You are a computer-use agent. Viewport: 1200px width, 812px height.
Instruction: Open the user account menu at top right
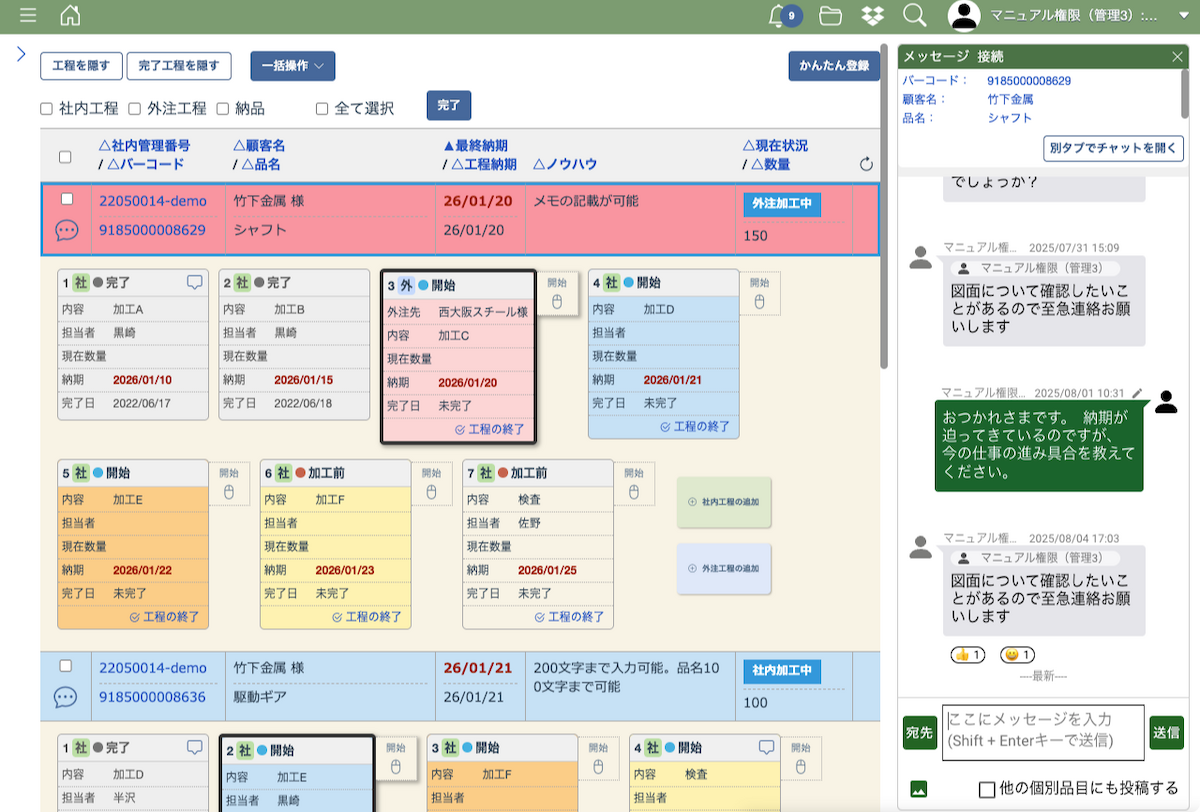(x=1065, y=15)
